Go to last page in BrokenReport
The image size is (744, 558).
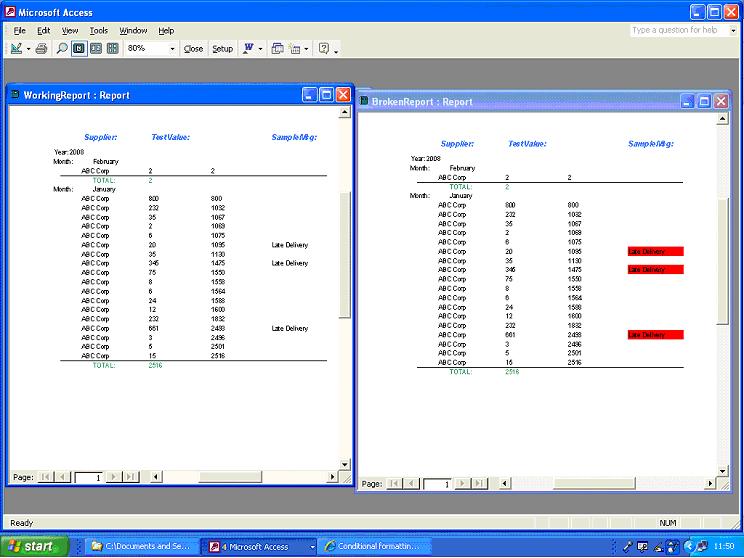[479, 484]
